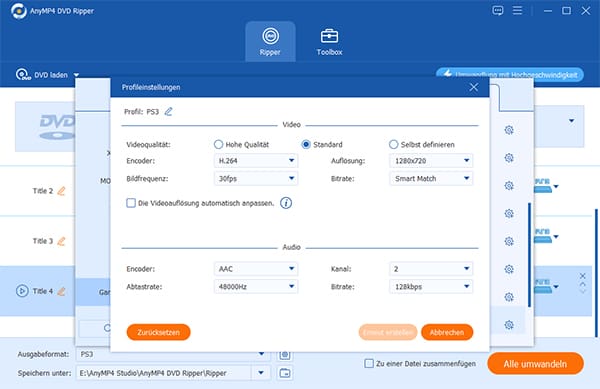Select the Title 3 row label
The height and width of the screenshot is (389, 600).
click(x=42, y=241)
